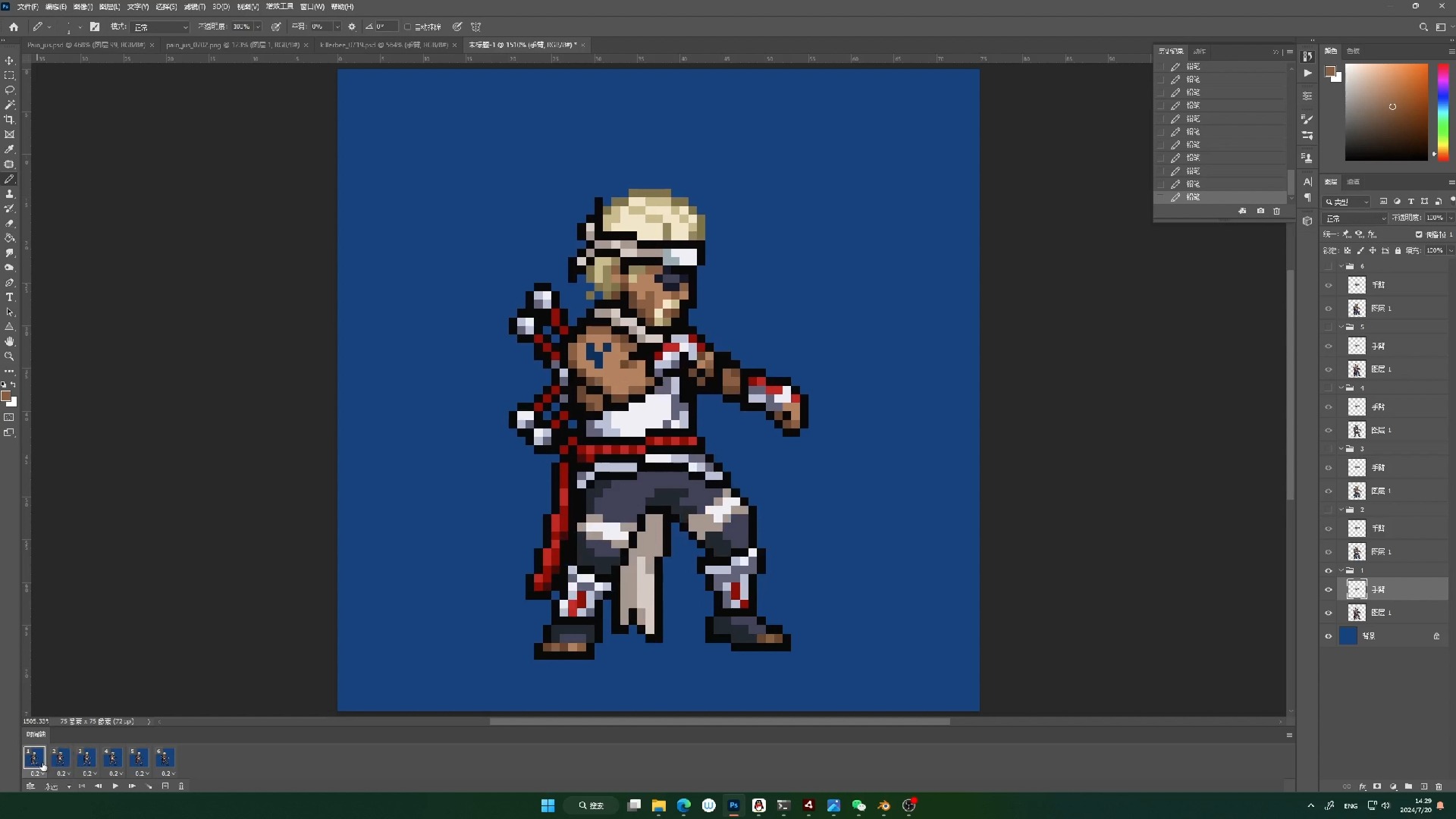
Task: Play the frame animation
Action: pos(115,786)
